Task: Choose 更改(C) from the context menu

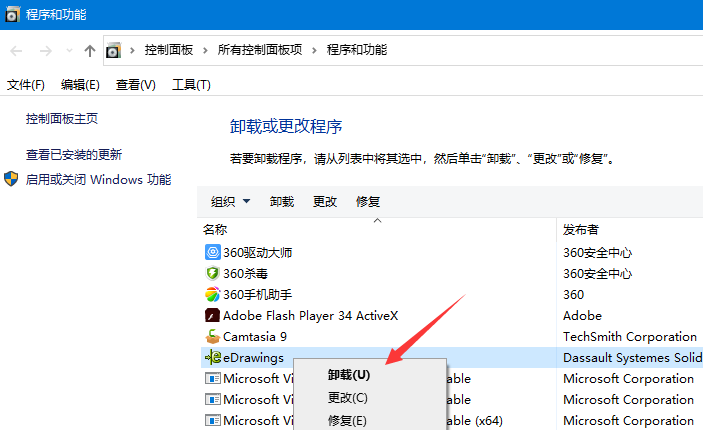Action: click(x=347, y=398)
